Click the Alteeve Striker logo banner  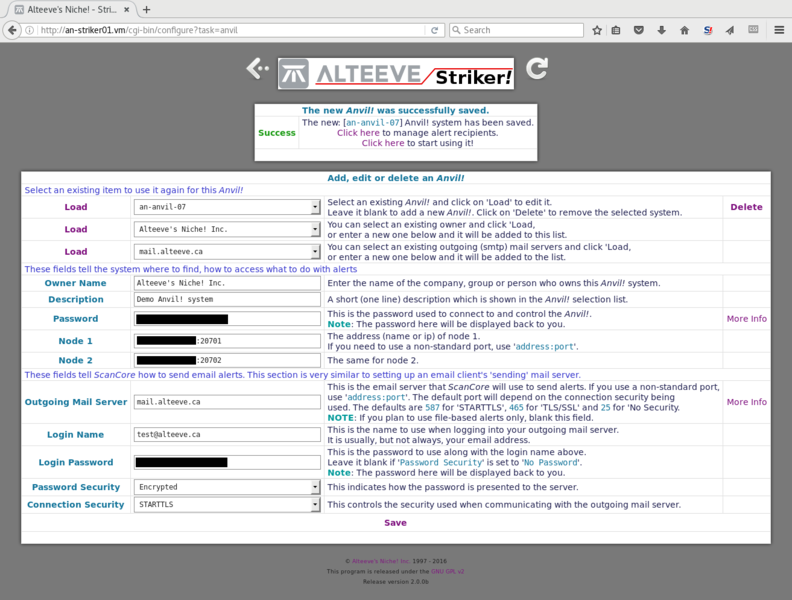396,74
